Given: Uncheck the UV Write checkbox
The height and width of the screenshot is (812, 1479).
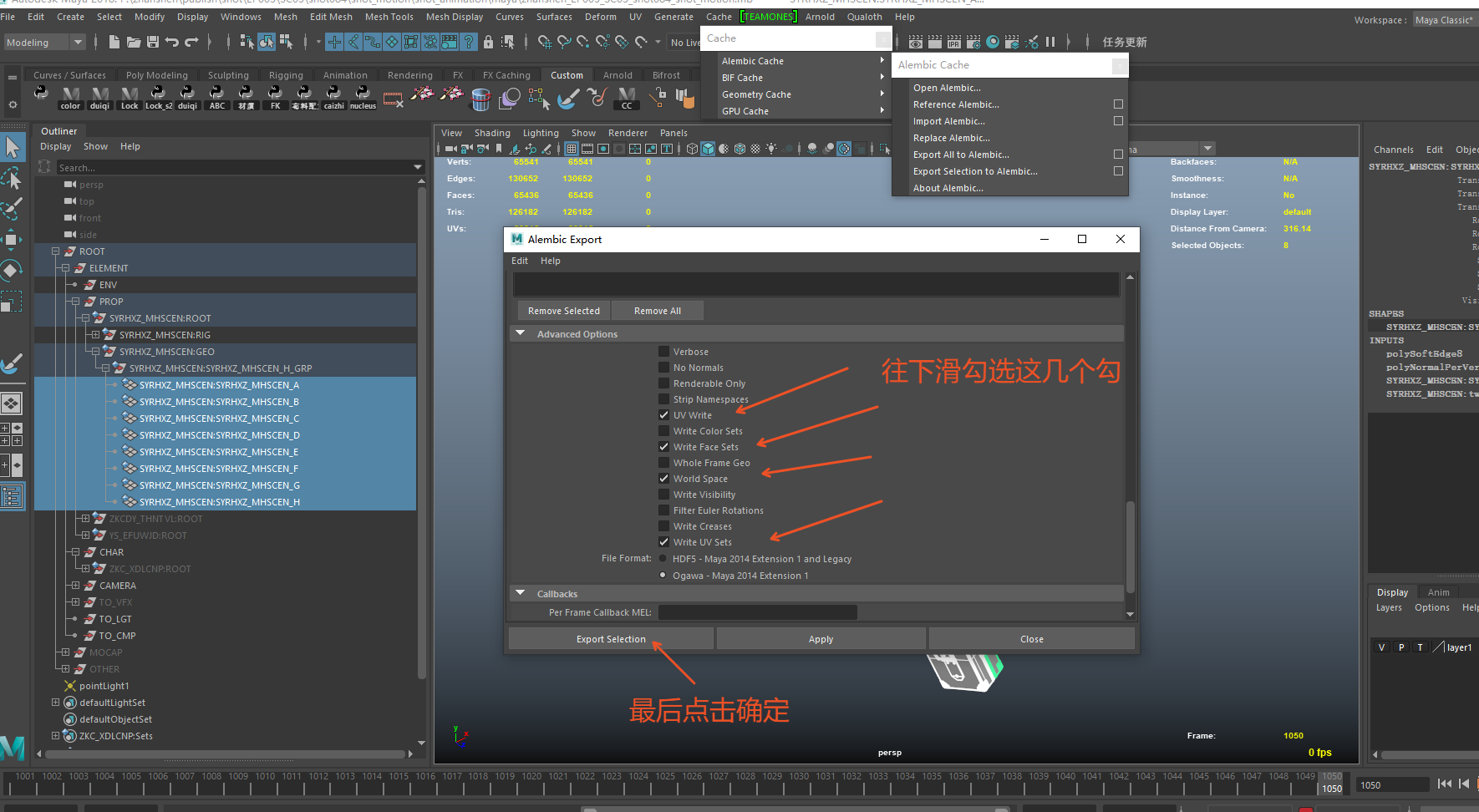Looking at the screenshot, I should click(664, 415).
